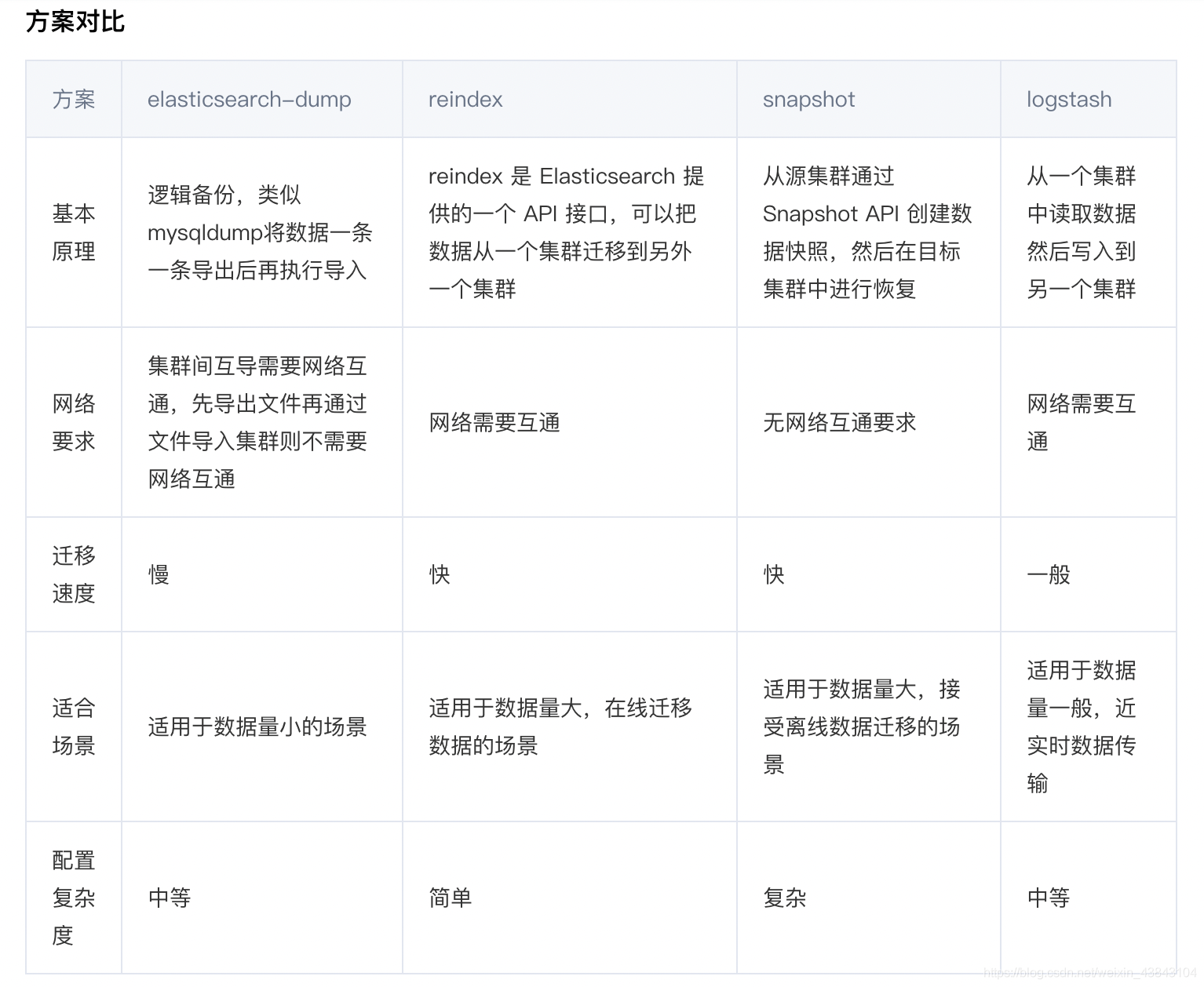Click the 配置复杂度 row label
The height and width of the screenshot is (987, 1204).
[74, 898]
